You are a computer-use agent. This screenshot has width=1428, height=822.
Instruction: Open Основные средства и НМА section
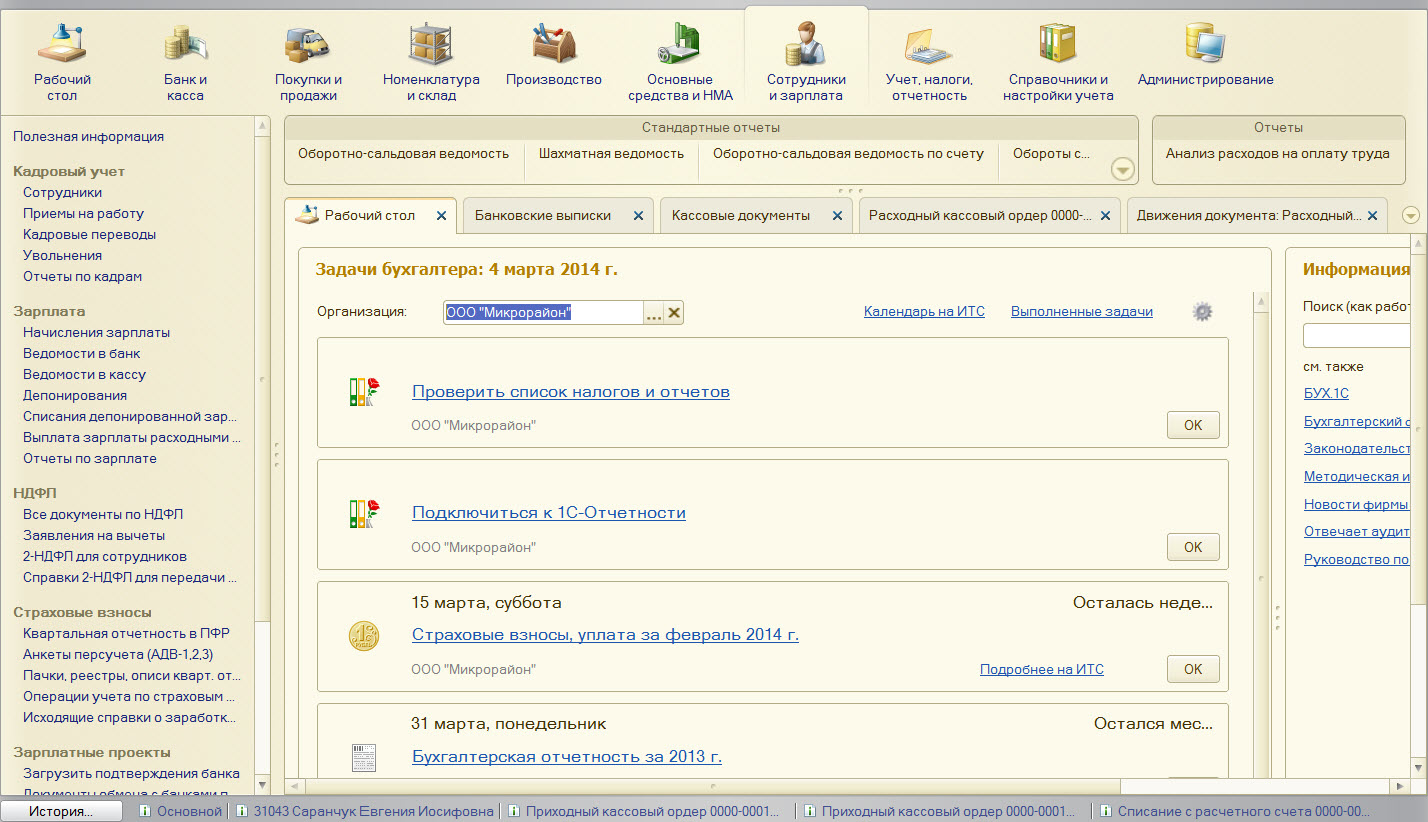point(679,46)
